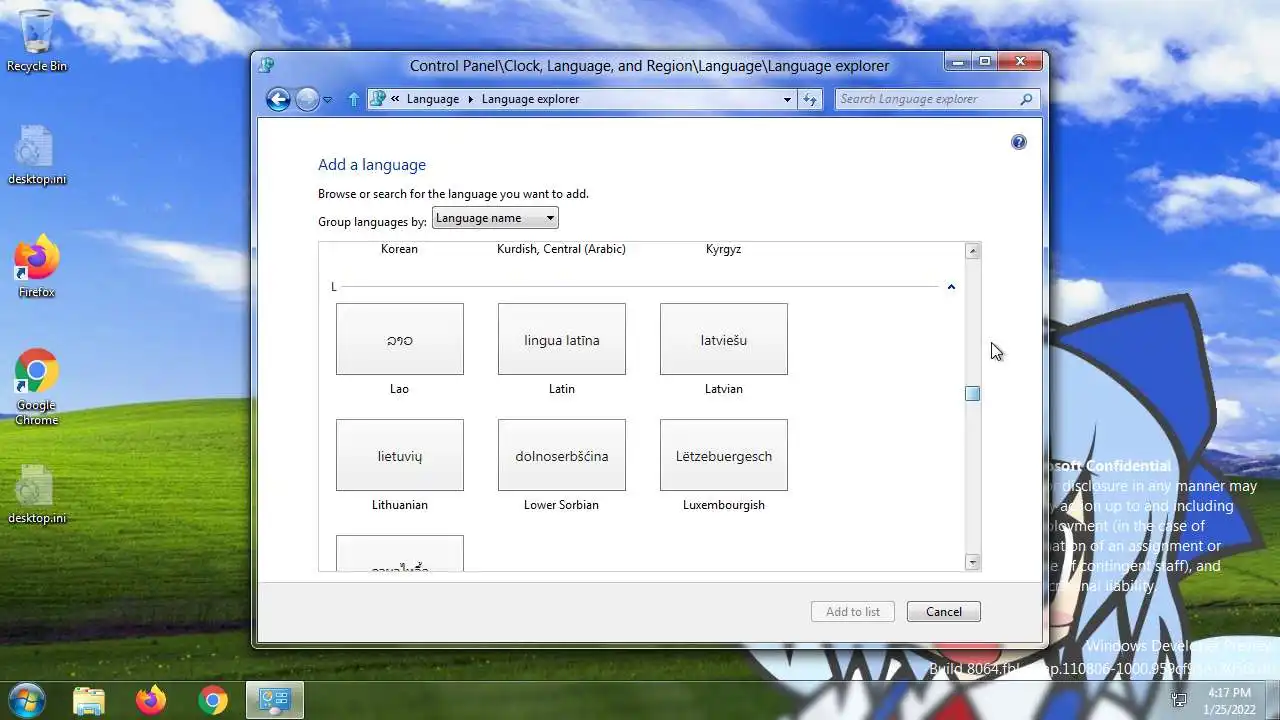This screenshot has height=720, width=1280.
Task: Select the Lower Sorbian language tile
Action: click(562, 455)
